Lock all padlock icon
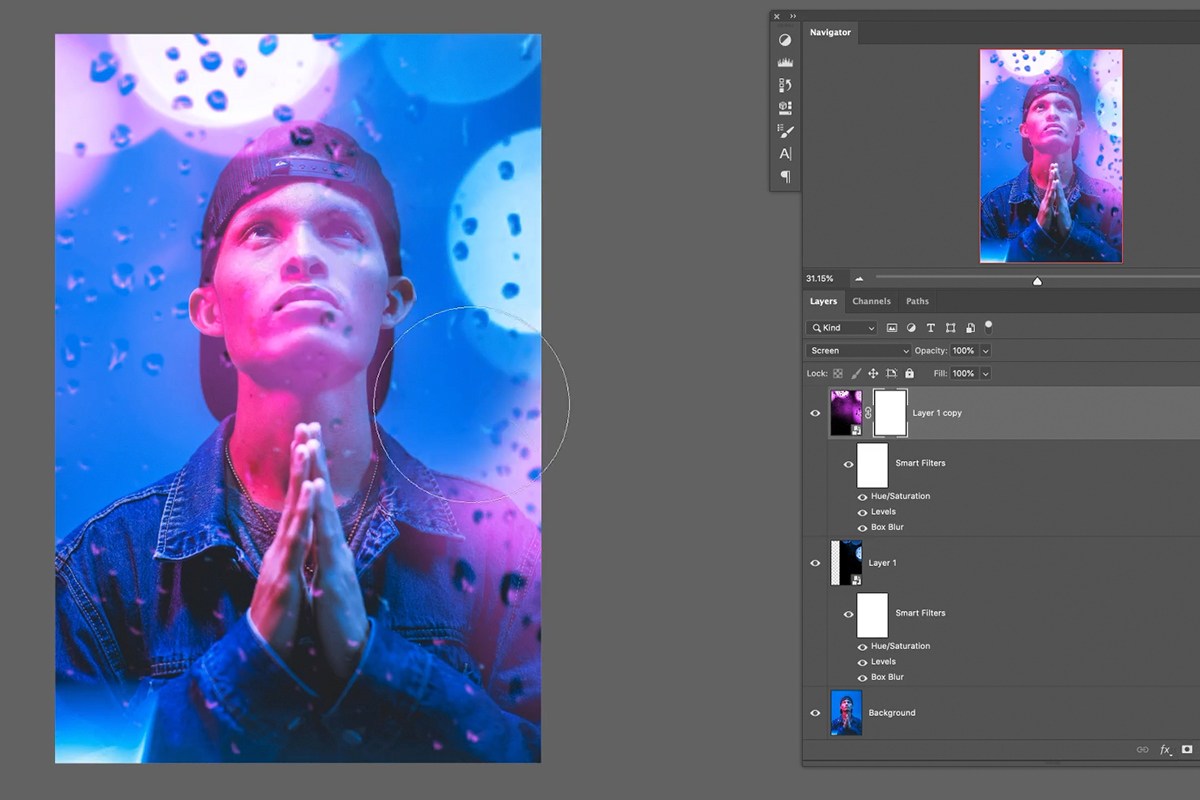 909,373
